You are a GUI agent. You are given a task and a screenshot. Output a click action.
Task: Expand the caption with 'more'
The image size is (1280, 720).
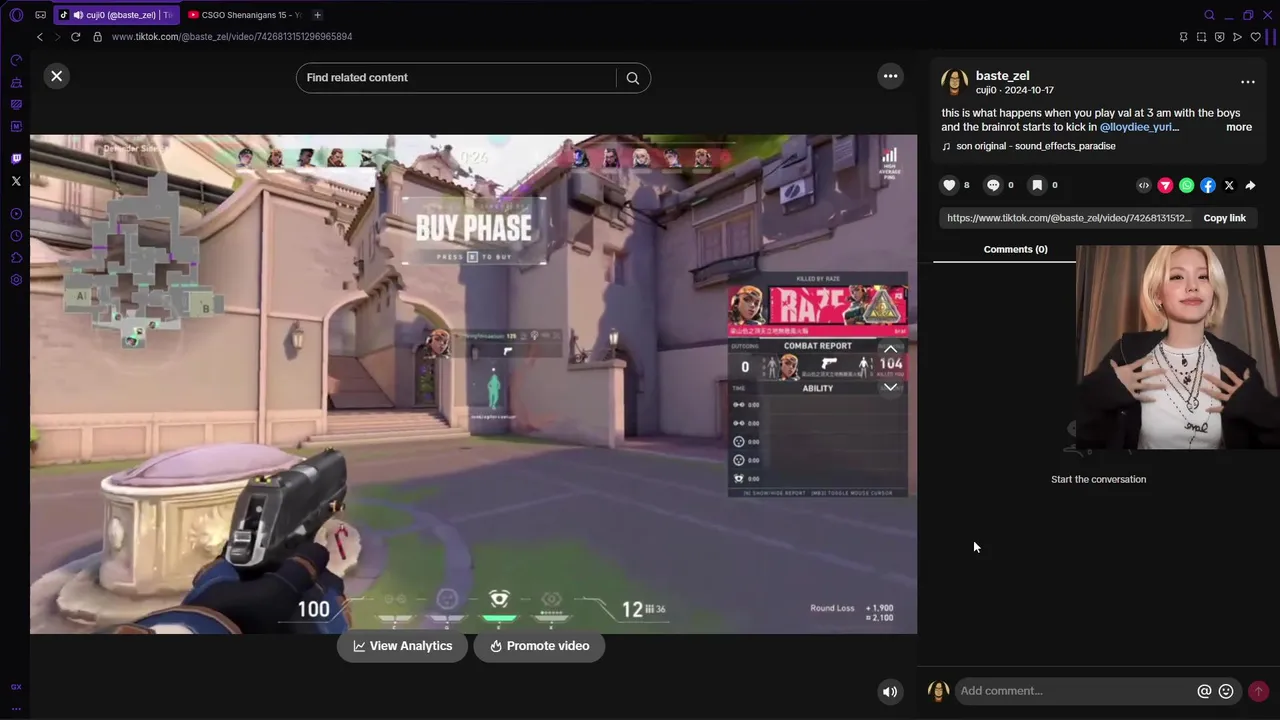(x=1239, y=127)
